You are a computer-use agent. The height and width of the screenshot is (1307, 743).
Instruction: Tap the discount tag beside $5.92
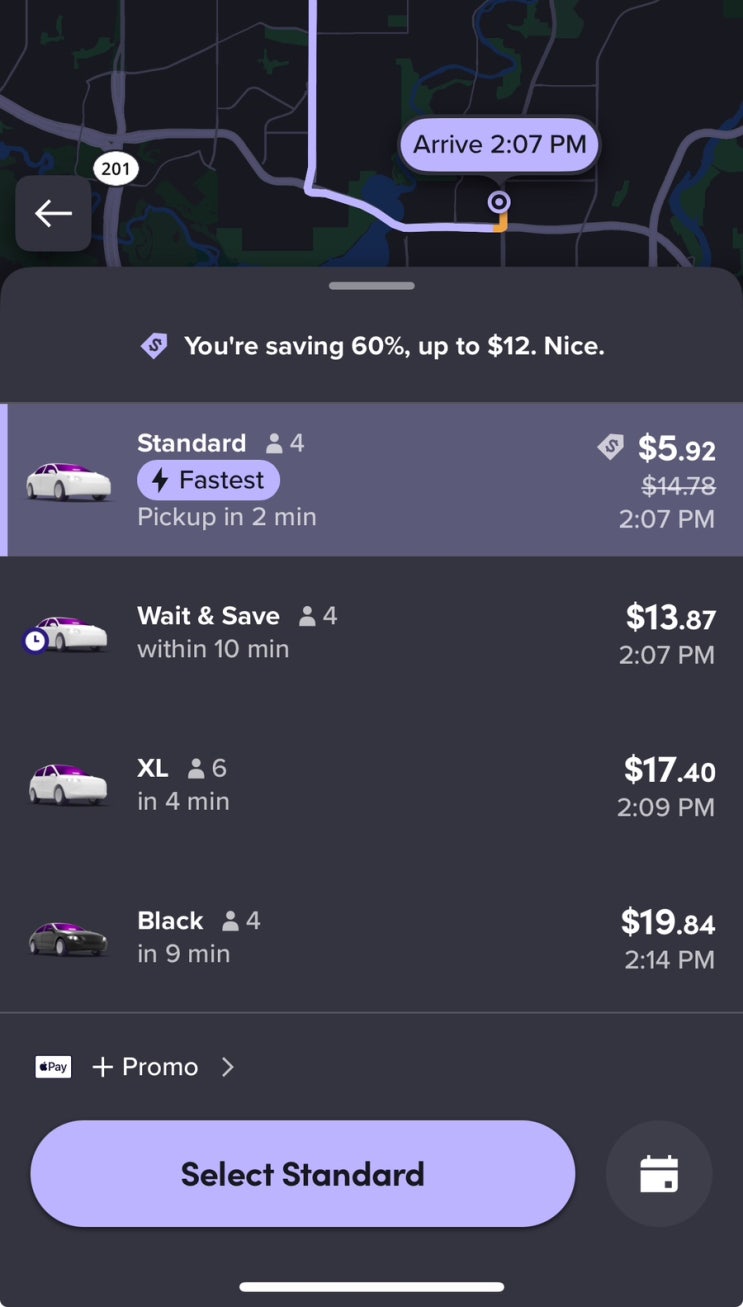point(610,447)
